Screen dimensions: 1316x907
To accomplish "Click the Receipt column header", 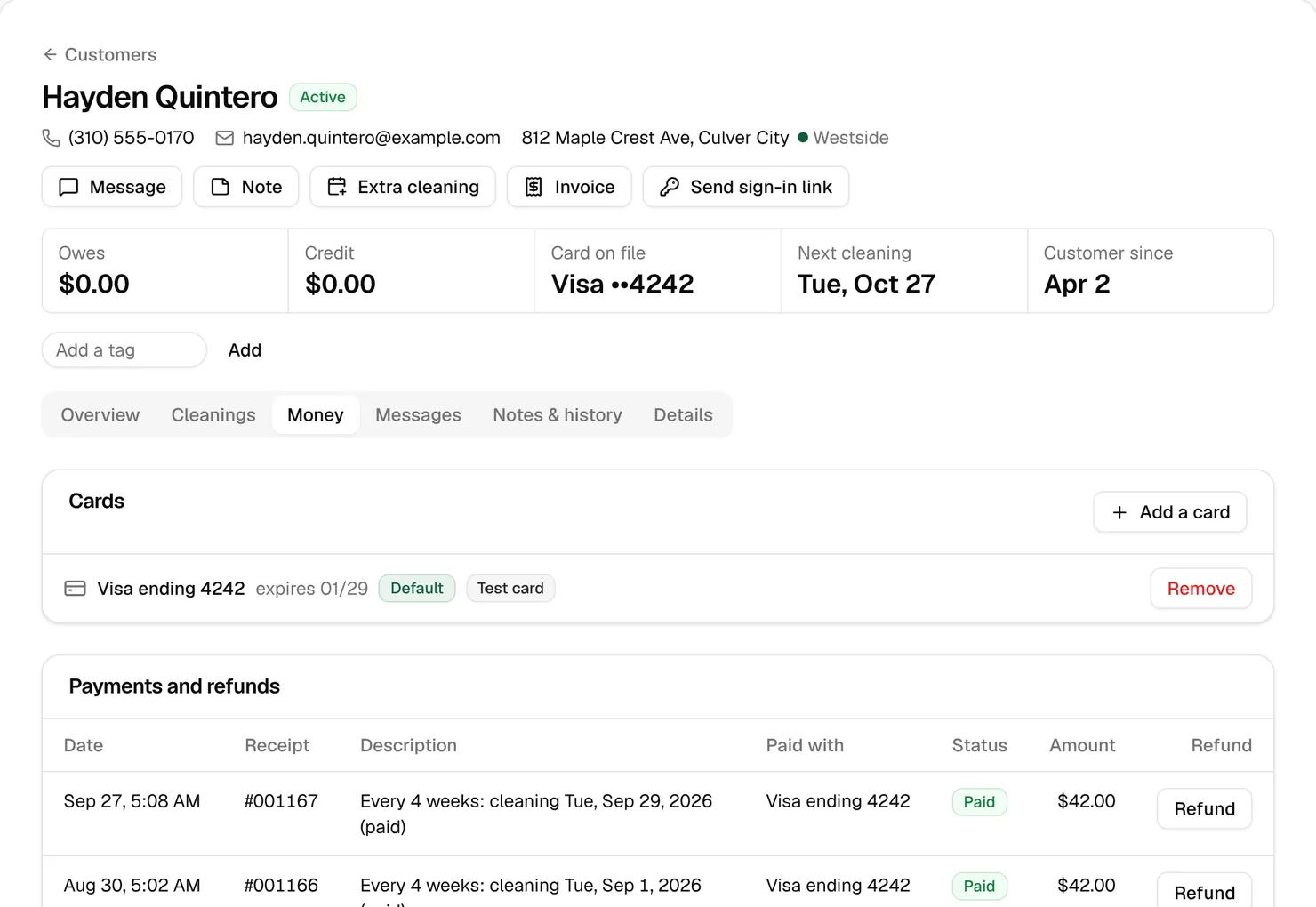I will coord(277,745).
